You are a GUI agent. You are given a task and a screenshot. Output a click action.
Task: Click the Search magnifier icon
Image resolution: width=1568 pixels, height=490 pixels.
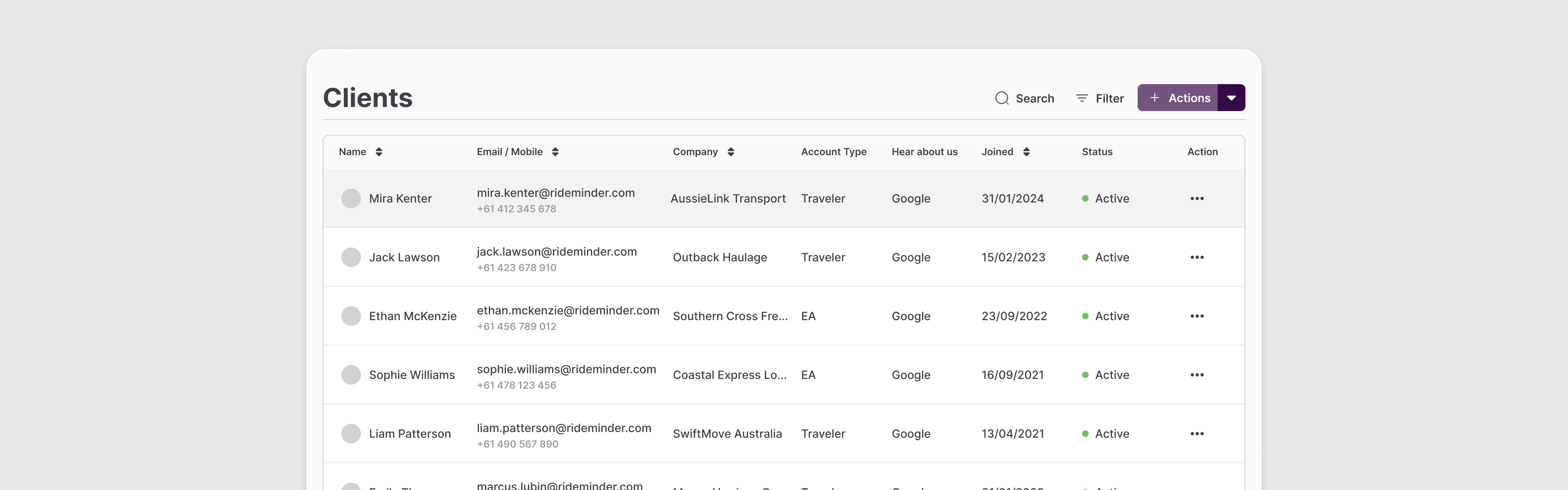pos(1001,98)
